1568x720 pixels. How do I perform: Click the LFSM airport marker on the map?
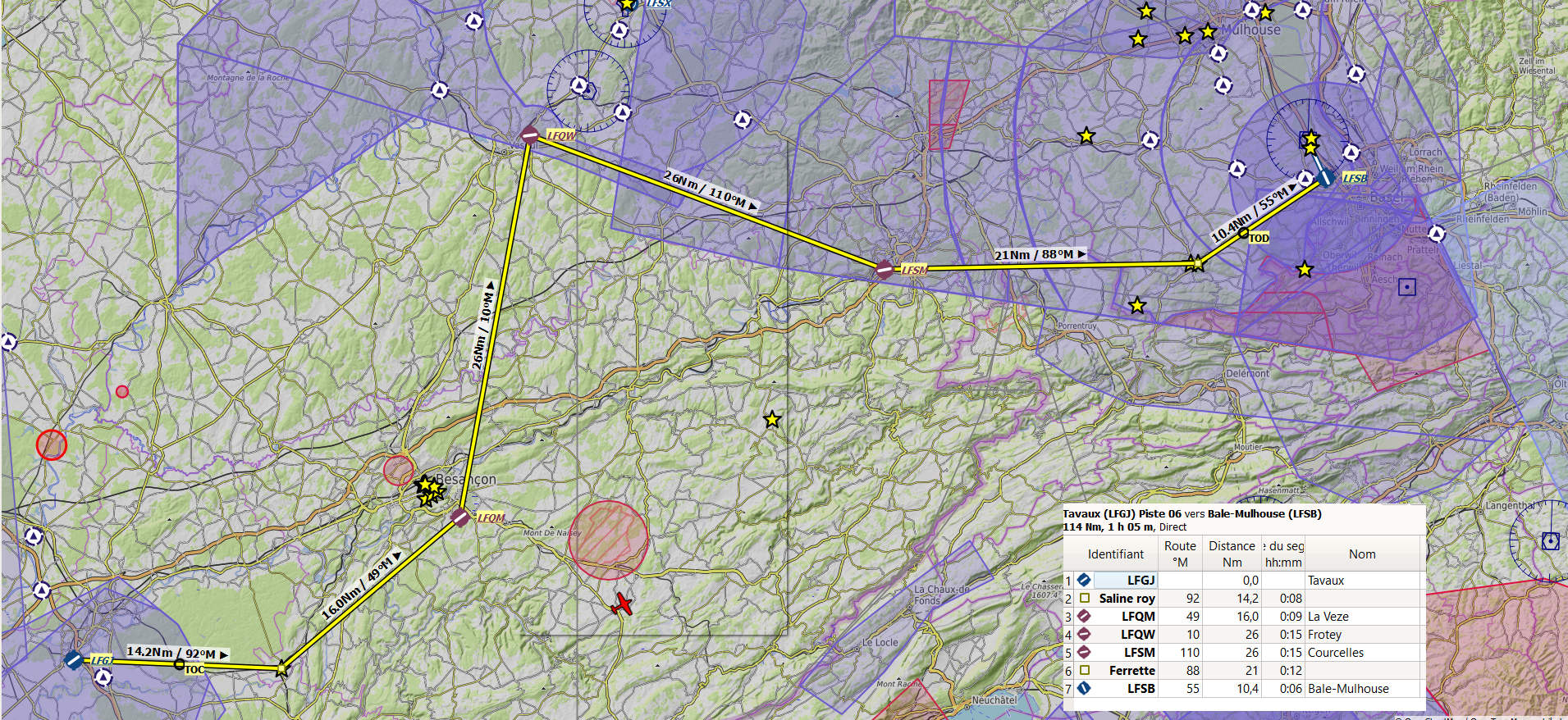[885, 268]
